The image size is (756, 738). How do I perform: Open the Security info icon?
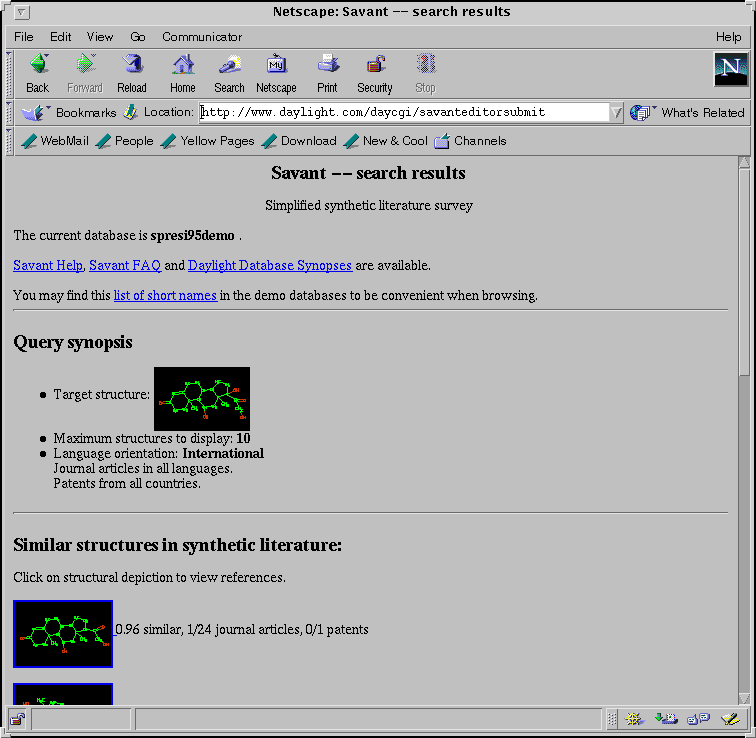pos(375,72)
